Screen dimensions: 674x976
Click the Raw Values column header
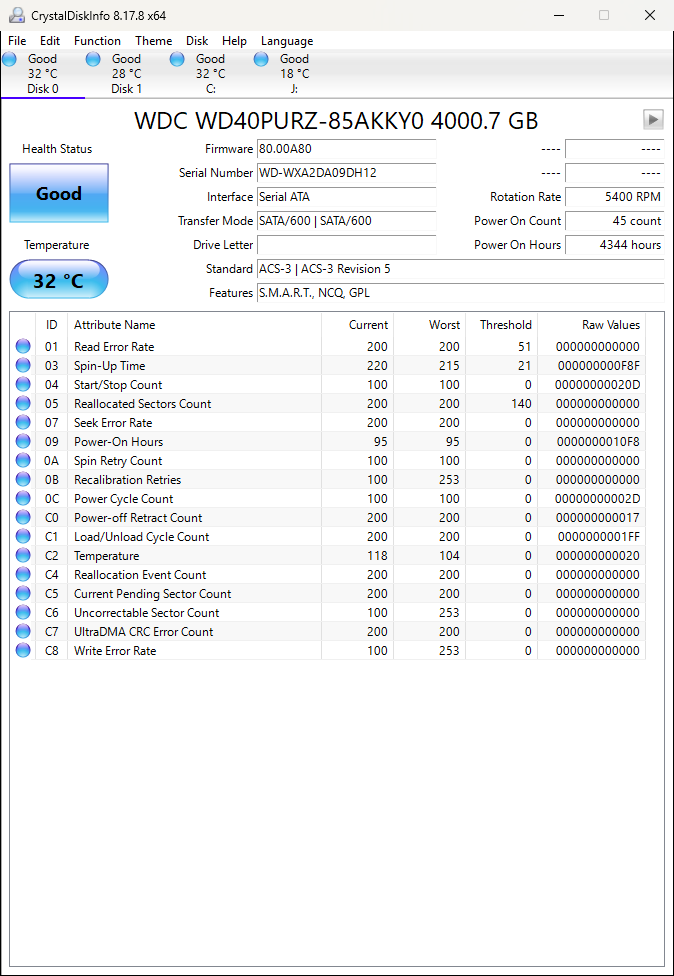pos(592,325)
